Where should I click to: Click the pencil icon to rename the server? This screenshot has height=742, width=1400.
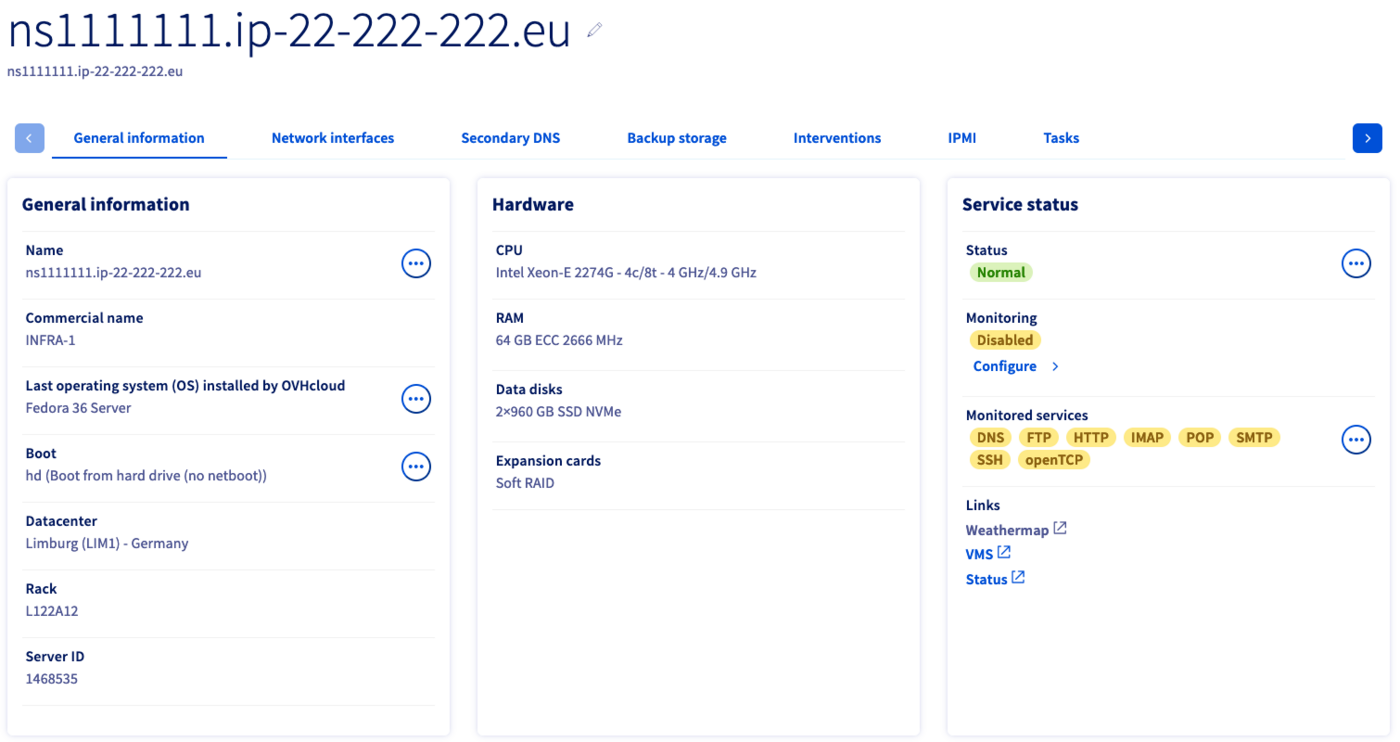[594, 30]
